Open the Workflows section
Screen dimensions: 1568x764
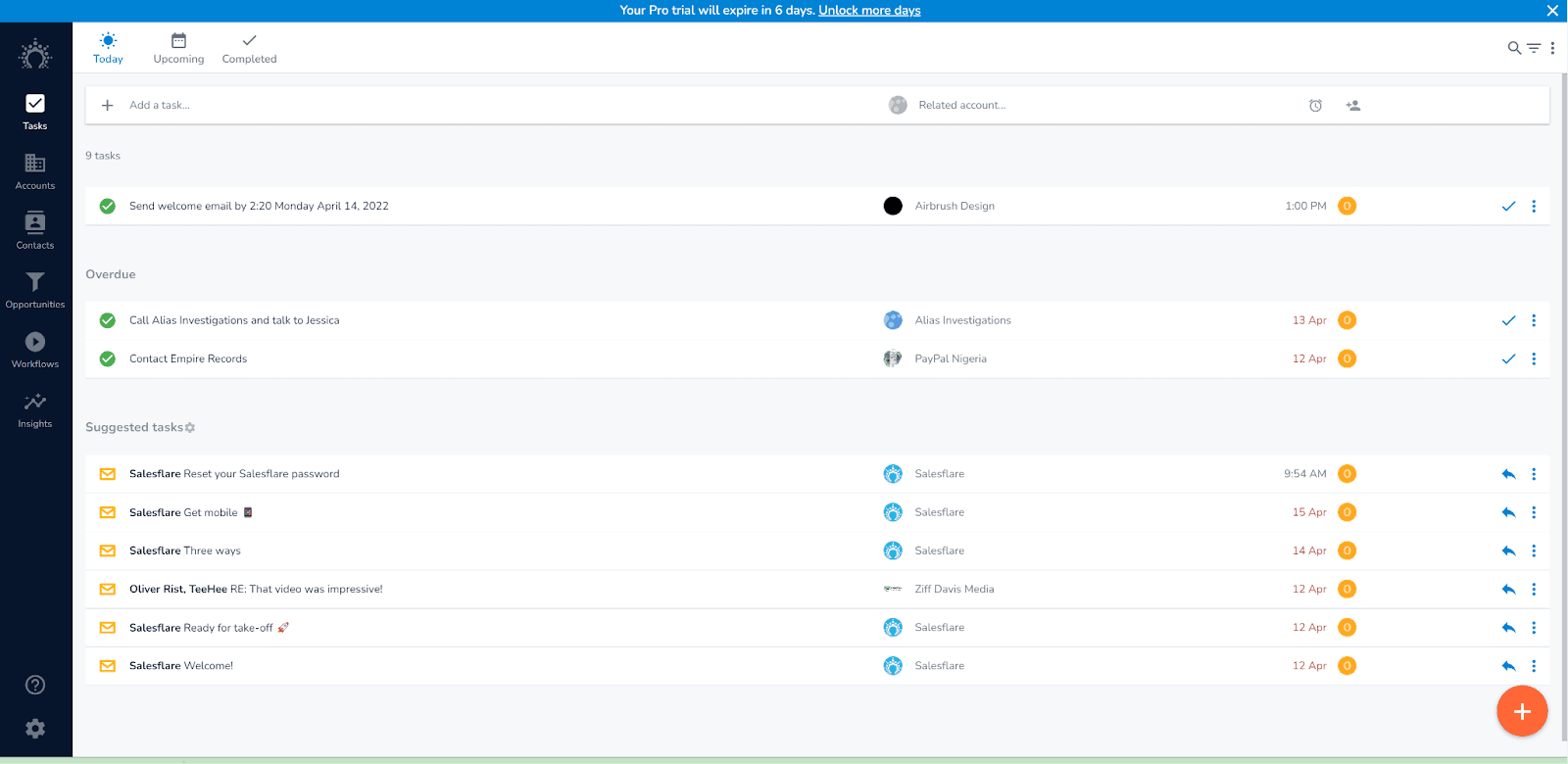(x=35, y=351)
